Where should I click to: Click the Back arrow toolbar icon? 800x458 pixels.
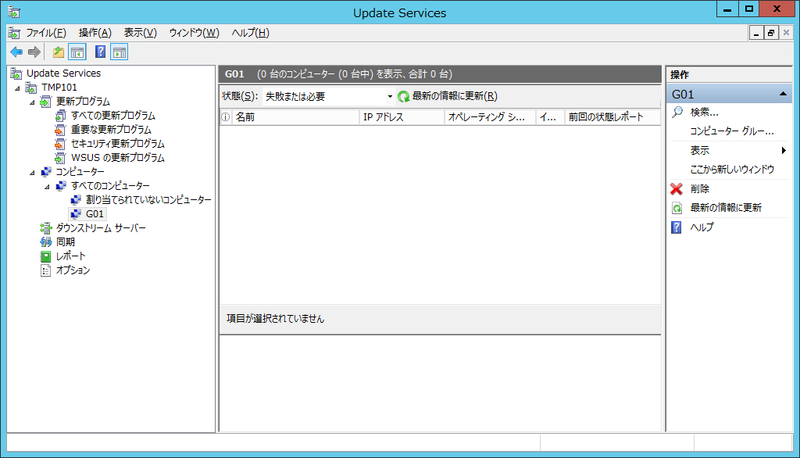(16, 52)
